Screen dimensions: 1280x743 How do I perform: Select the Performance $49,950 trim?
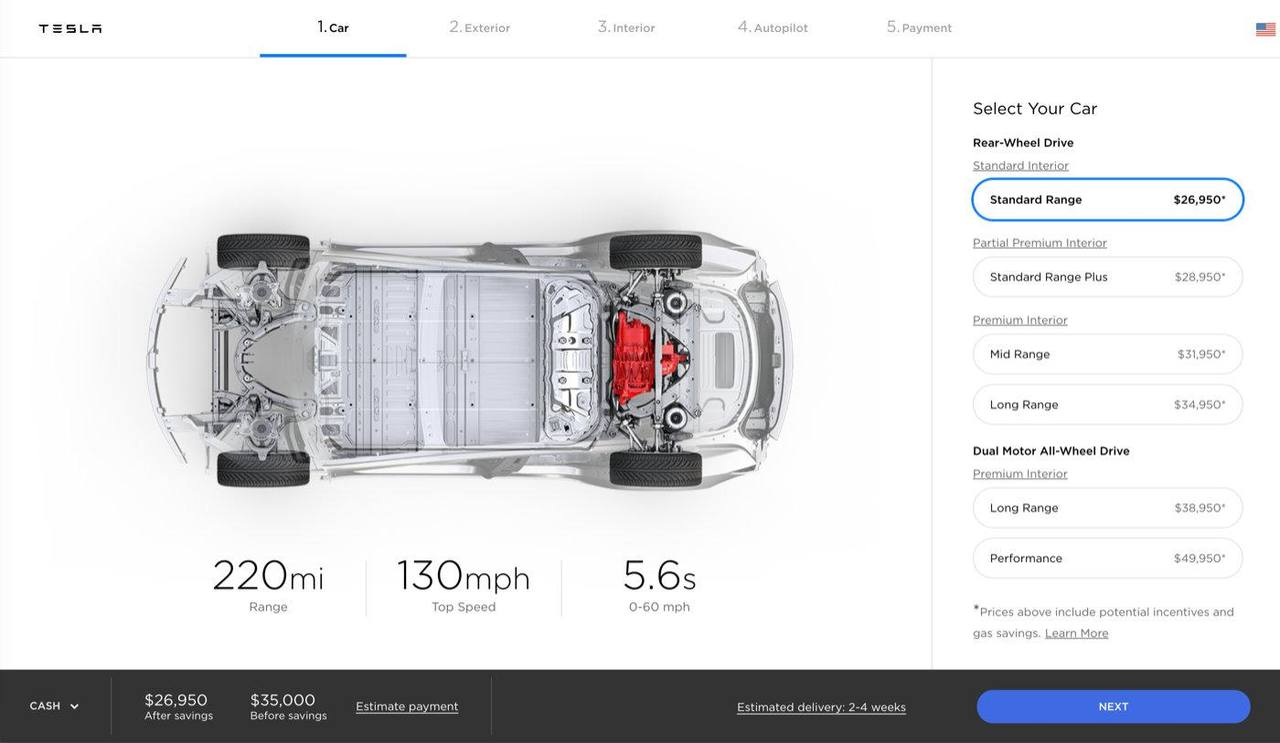[x=1107, y=558]
